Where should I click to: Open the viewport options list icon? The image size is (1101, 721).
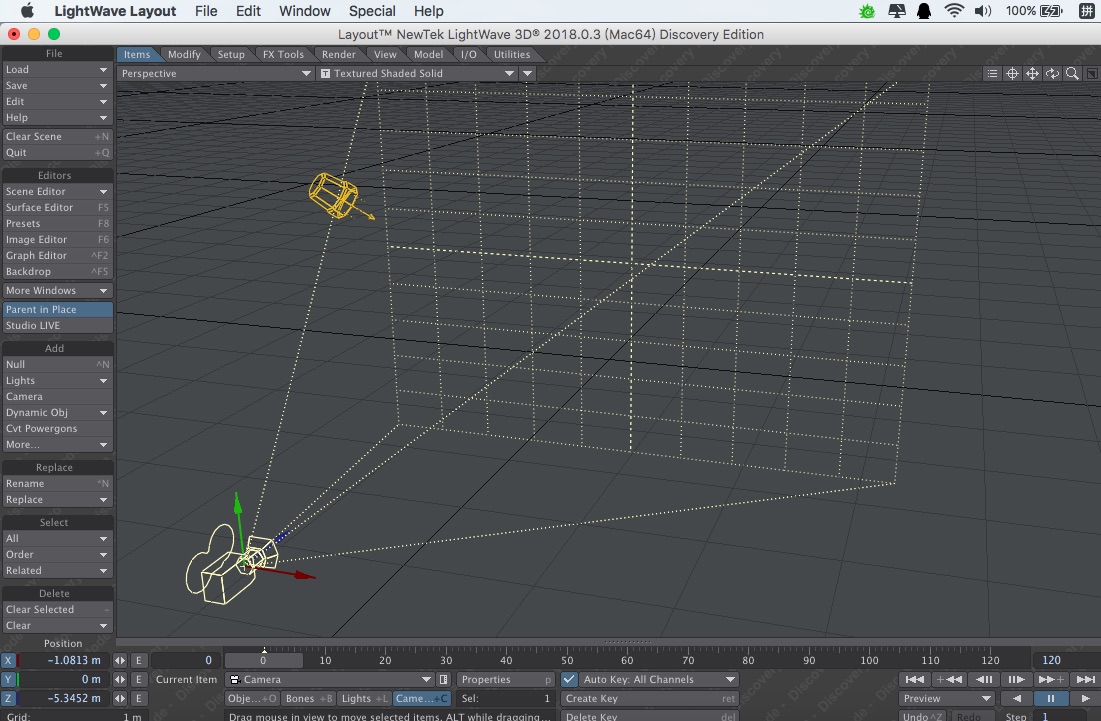(x=992, y=73)
